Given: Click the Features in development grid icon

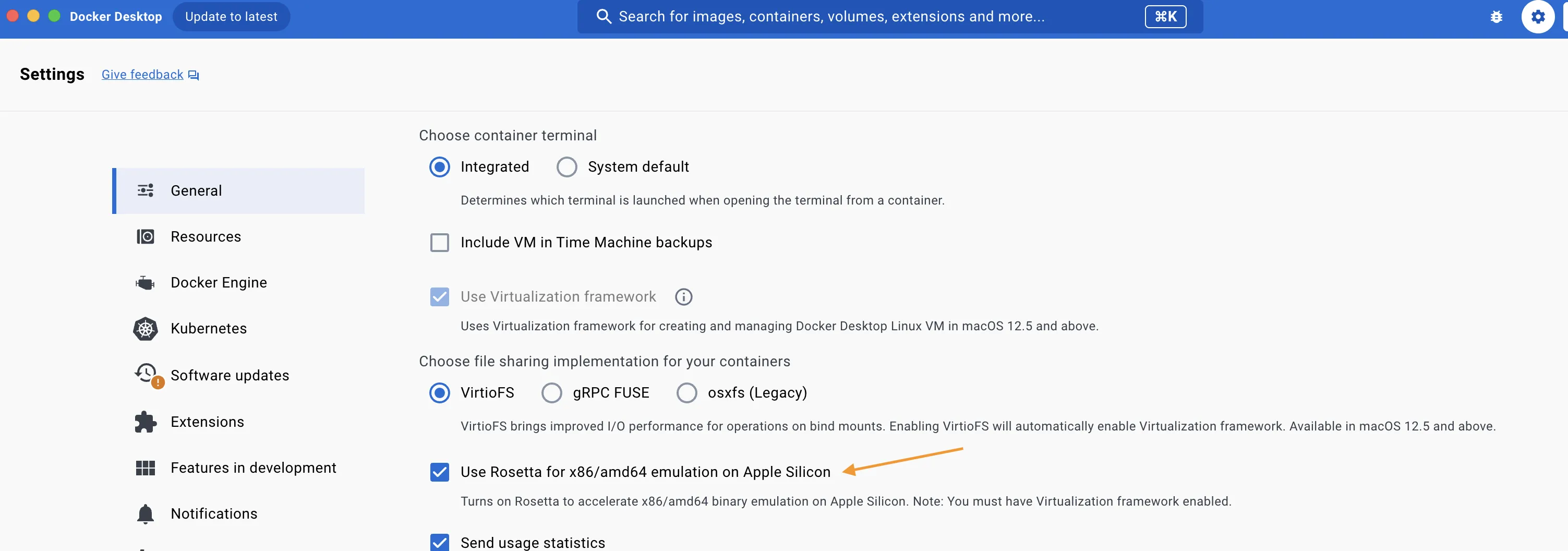Looking at the screenshot, I should point(146,468).
